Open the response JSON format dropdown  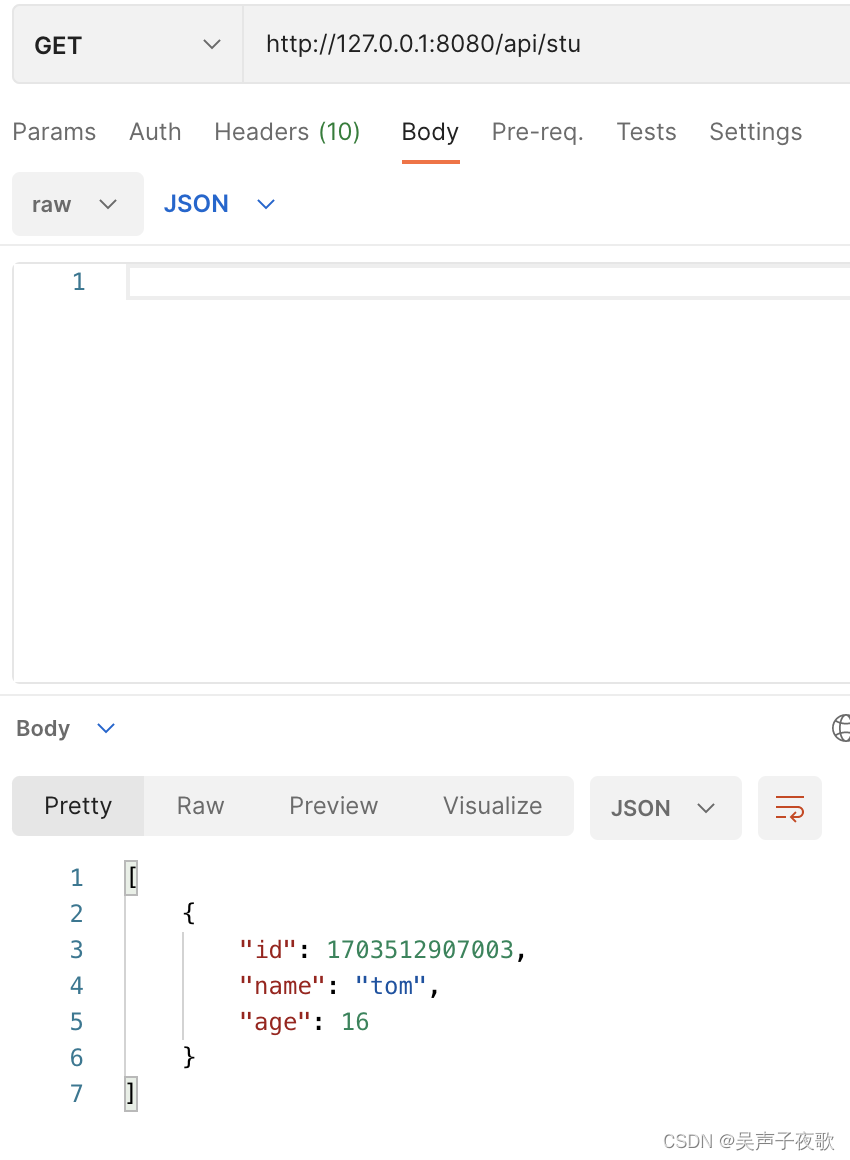click(665, 808)
